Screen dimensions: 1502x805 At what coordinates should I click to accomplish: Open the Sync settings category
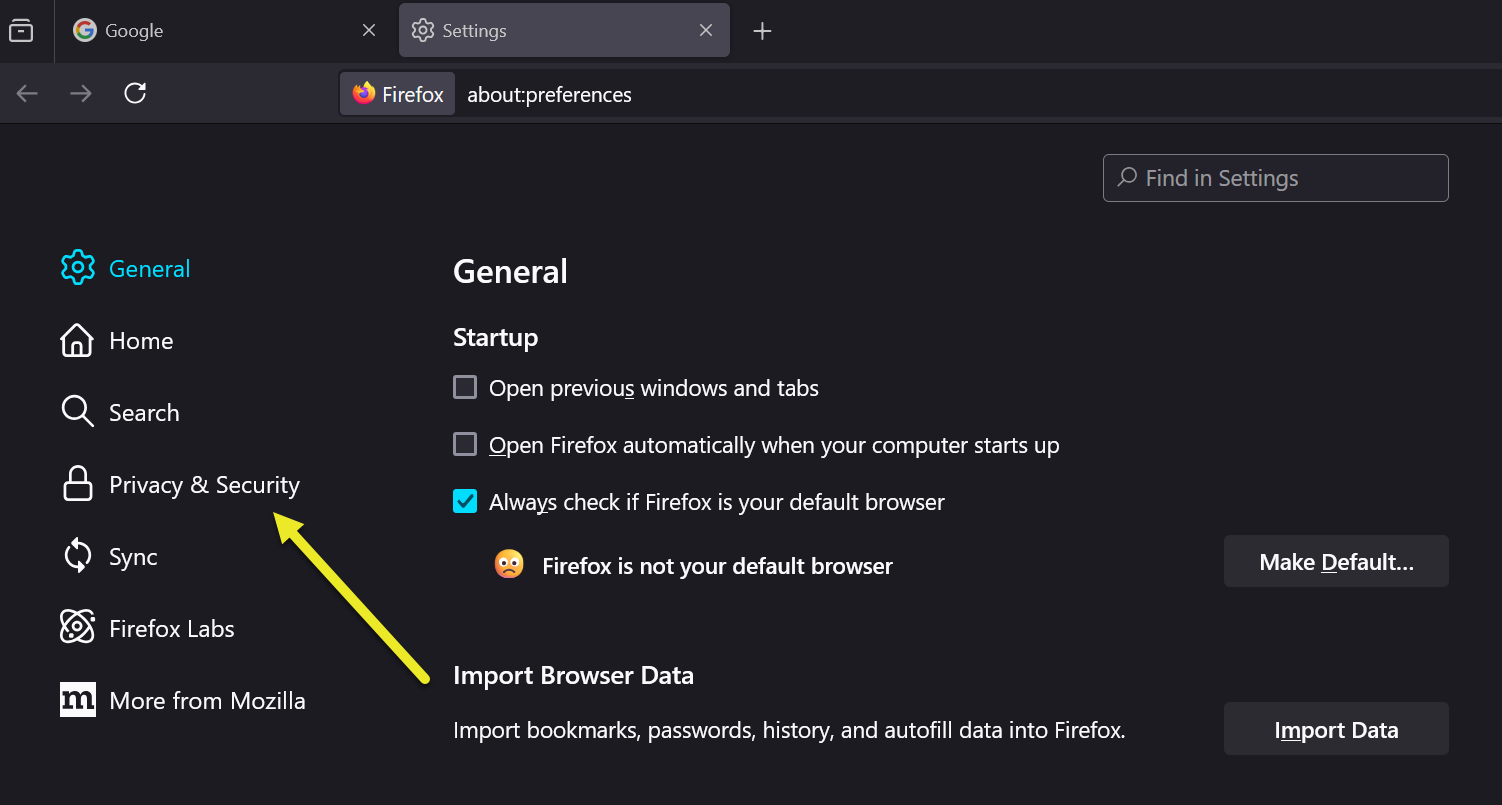(x=133, y=557)
